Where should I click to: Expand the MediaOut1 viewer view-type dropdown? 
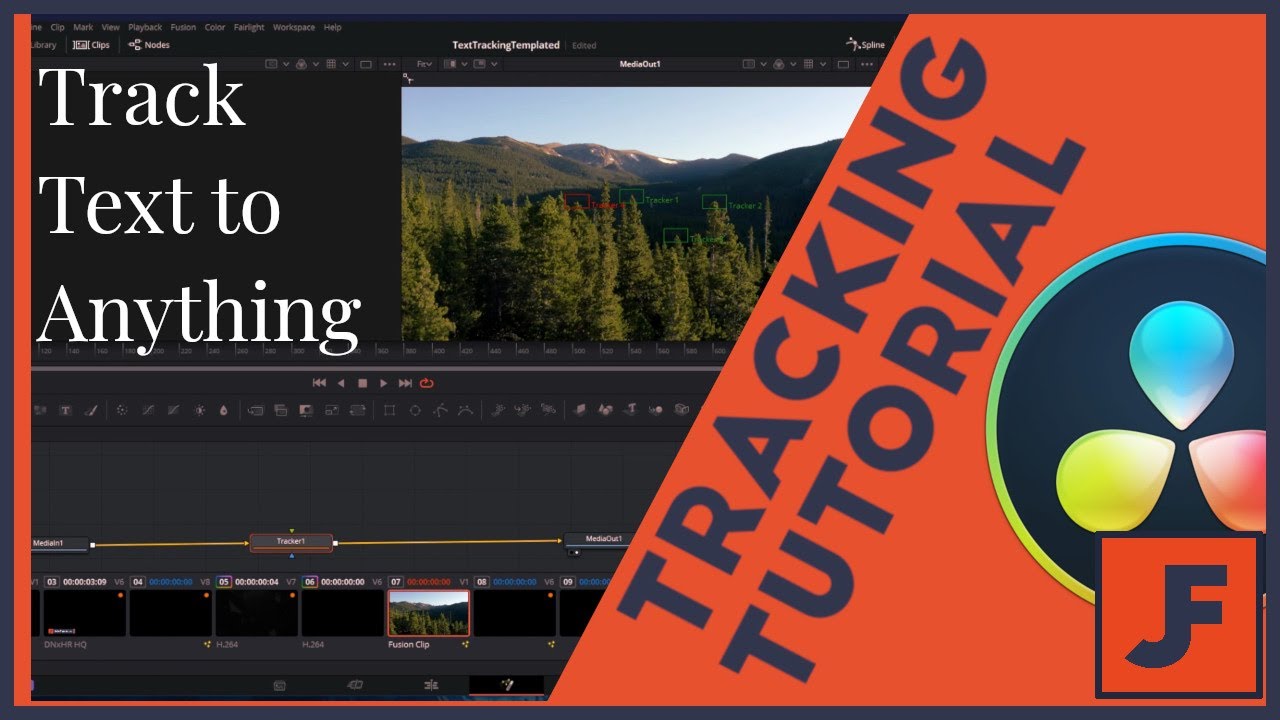click(x=763, y=64)
